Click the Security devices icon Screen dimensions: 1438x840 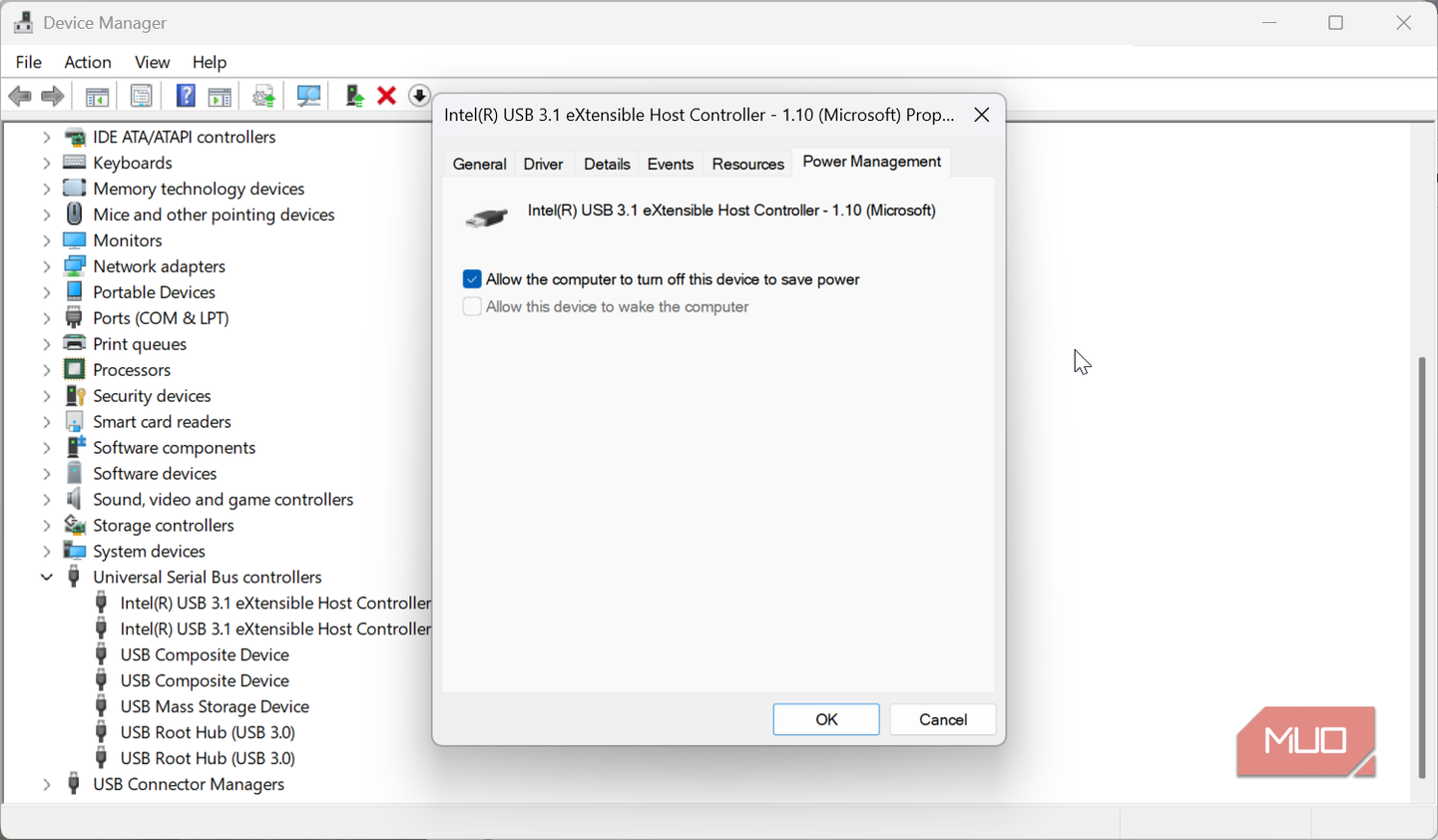point(74,395)
